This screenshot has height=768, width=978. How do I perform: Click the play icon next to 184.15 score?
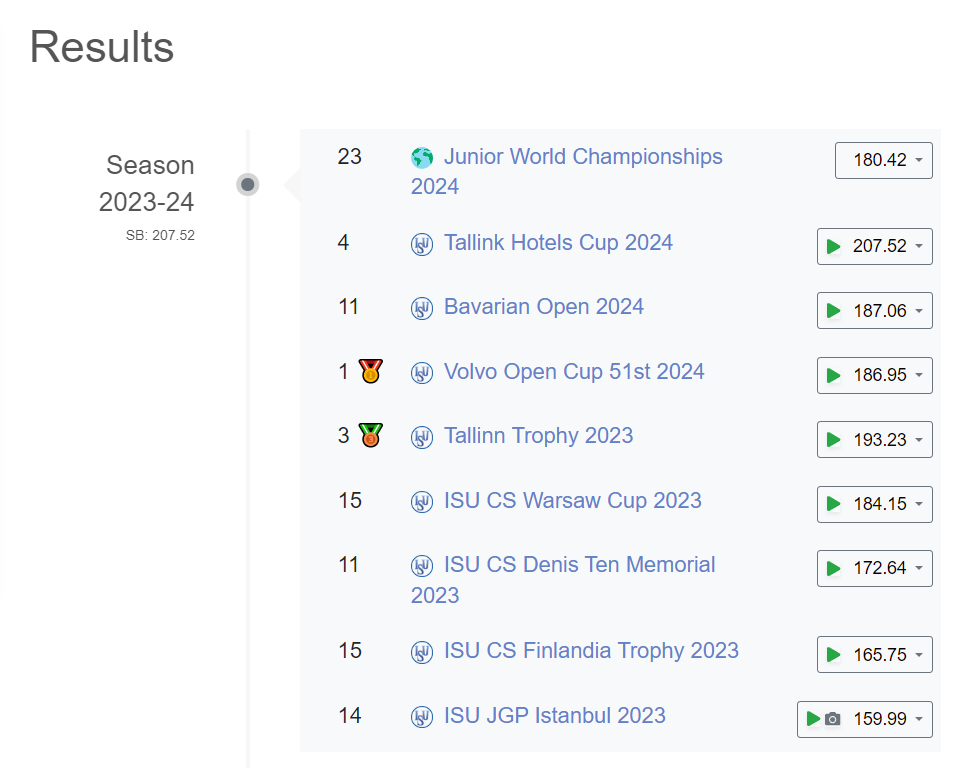pos(833,504)
